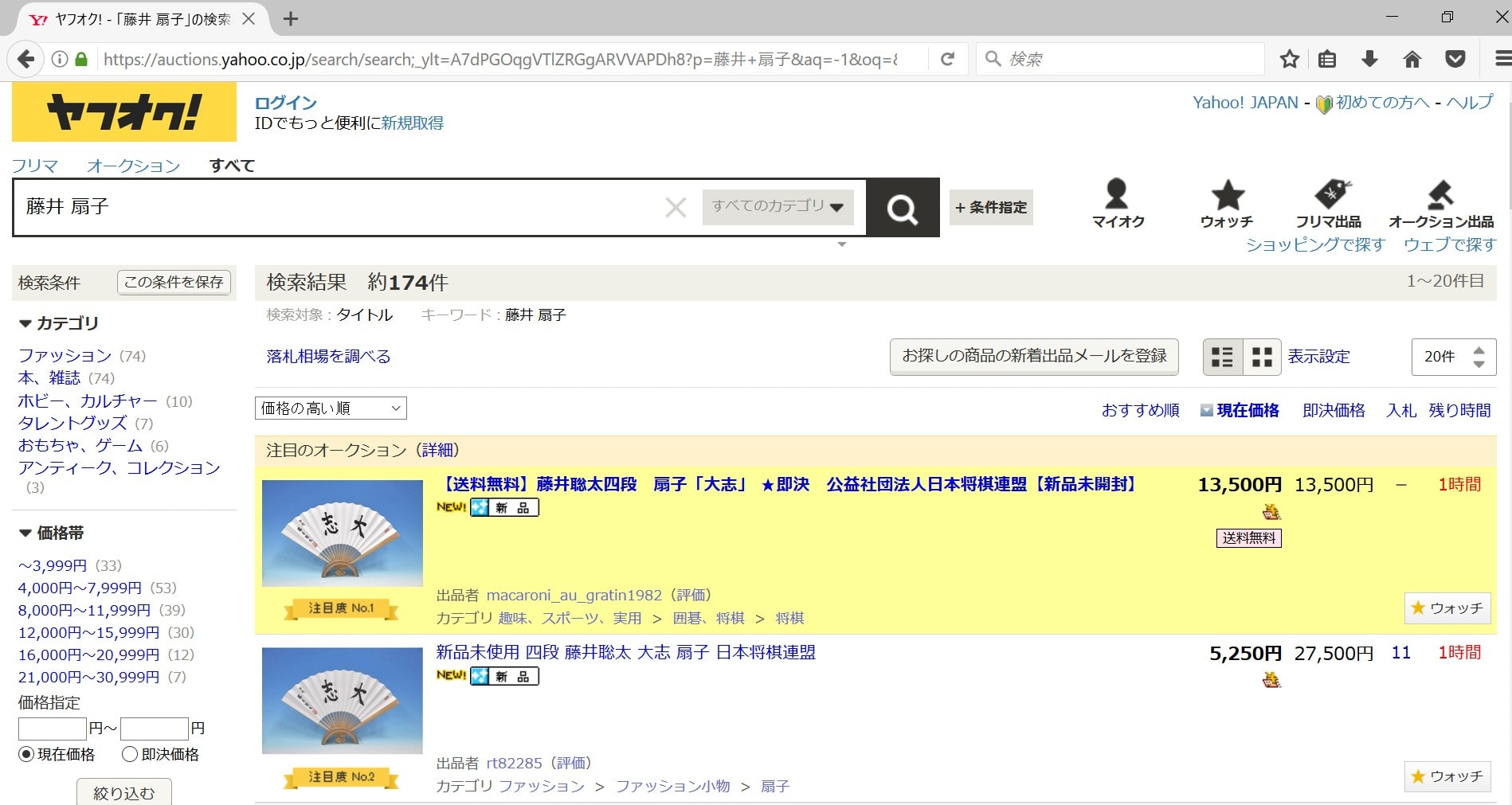The height and width of the screenshot is (805, 1512).
Task: Open first listing's fan thumbnail
Action: (x=343, y=533)
